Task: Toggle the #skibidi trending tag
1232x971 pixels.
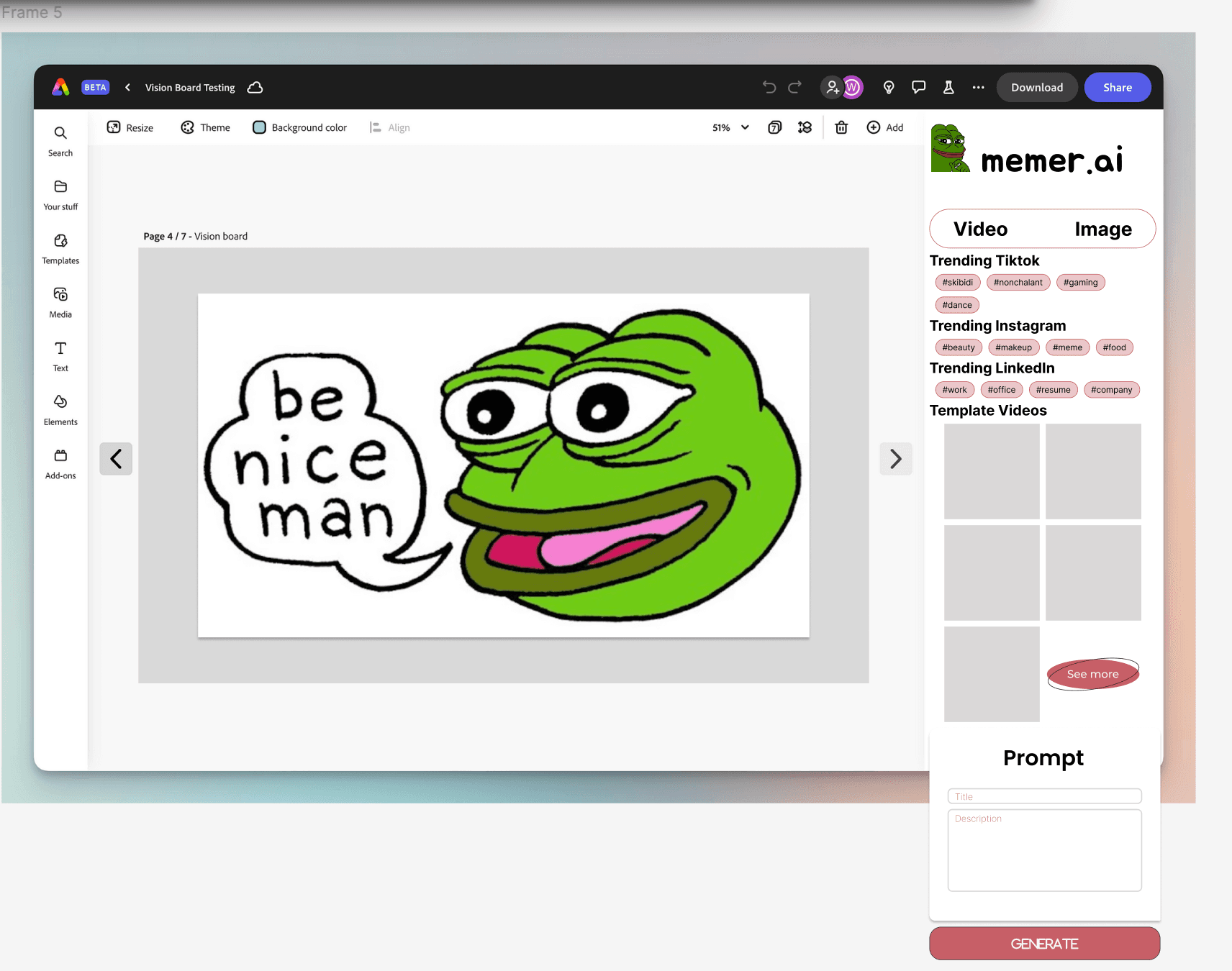Action: tap(957, 282)
